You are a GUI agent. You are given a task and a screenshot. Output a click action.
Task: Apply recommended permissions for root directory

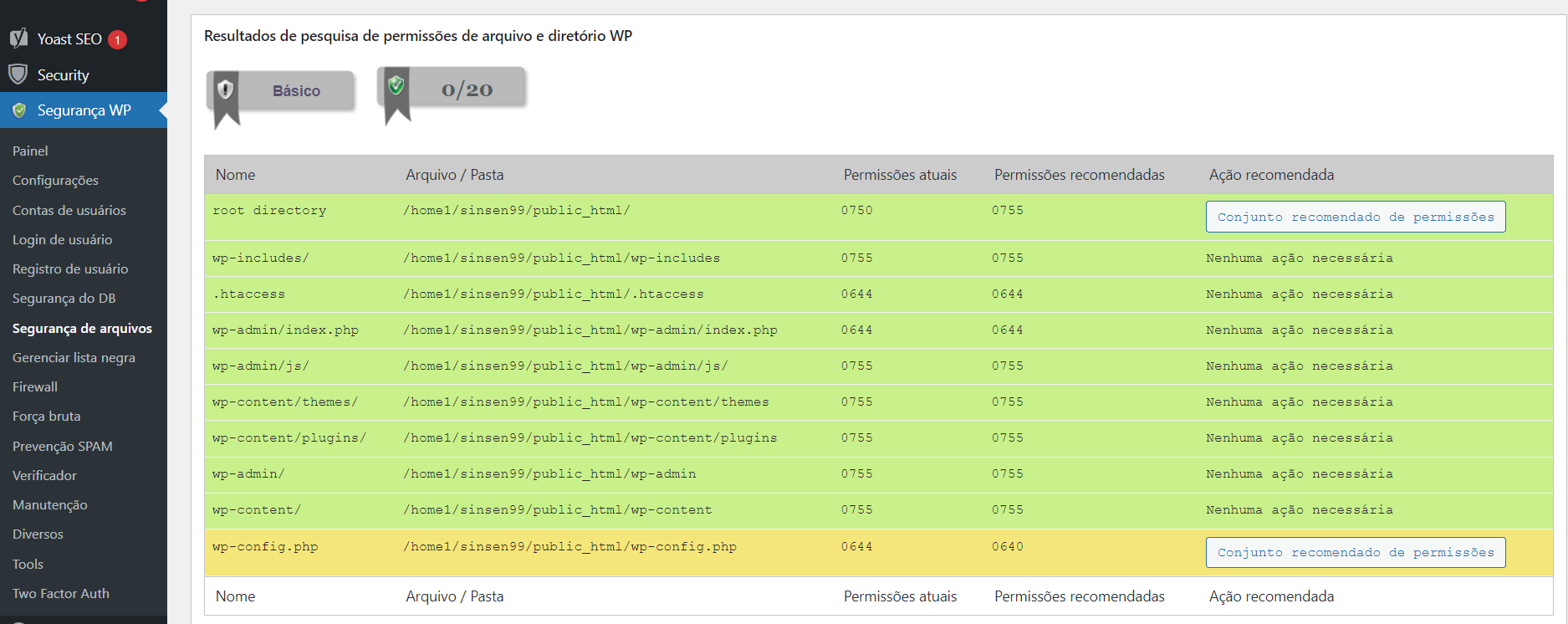pos(1356,217)
